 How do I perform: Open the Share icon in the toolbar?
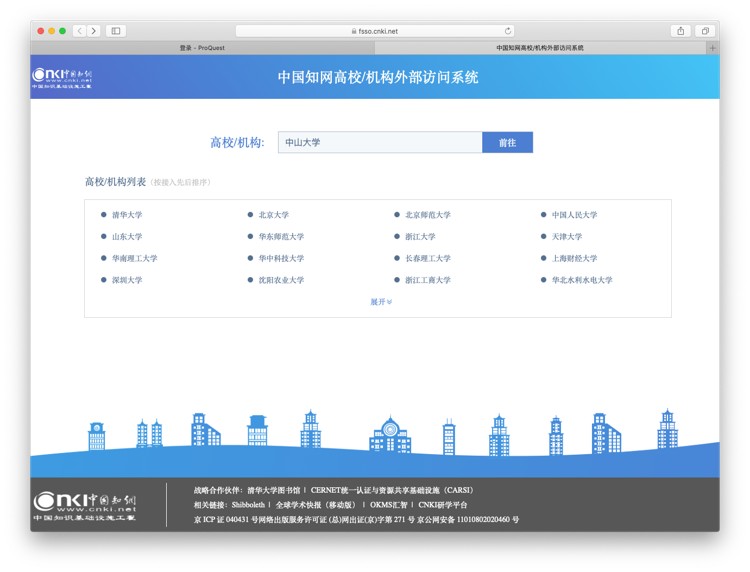pyautogui.click(x=681, y=31)
